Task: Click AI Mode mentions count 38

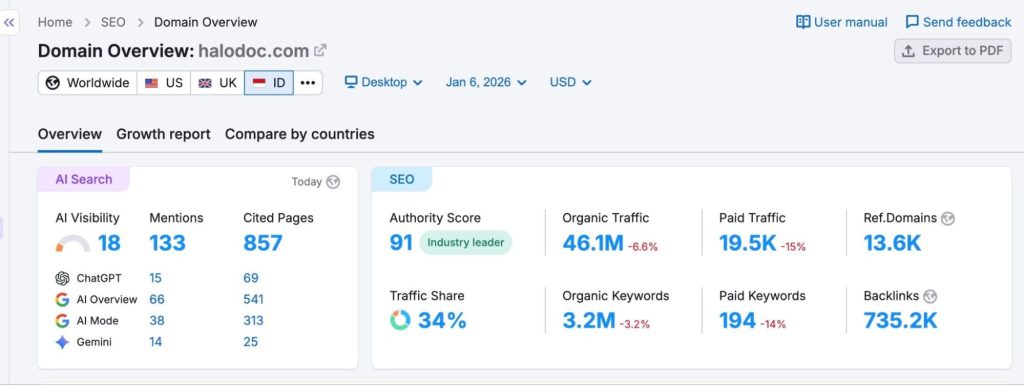Action: click(x=157, y=321)
